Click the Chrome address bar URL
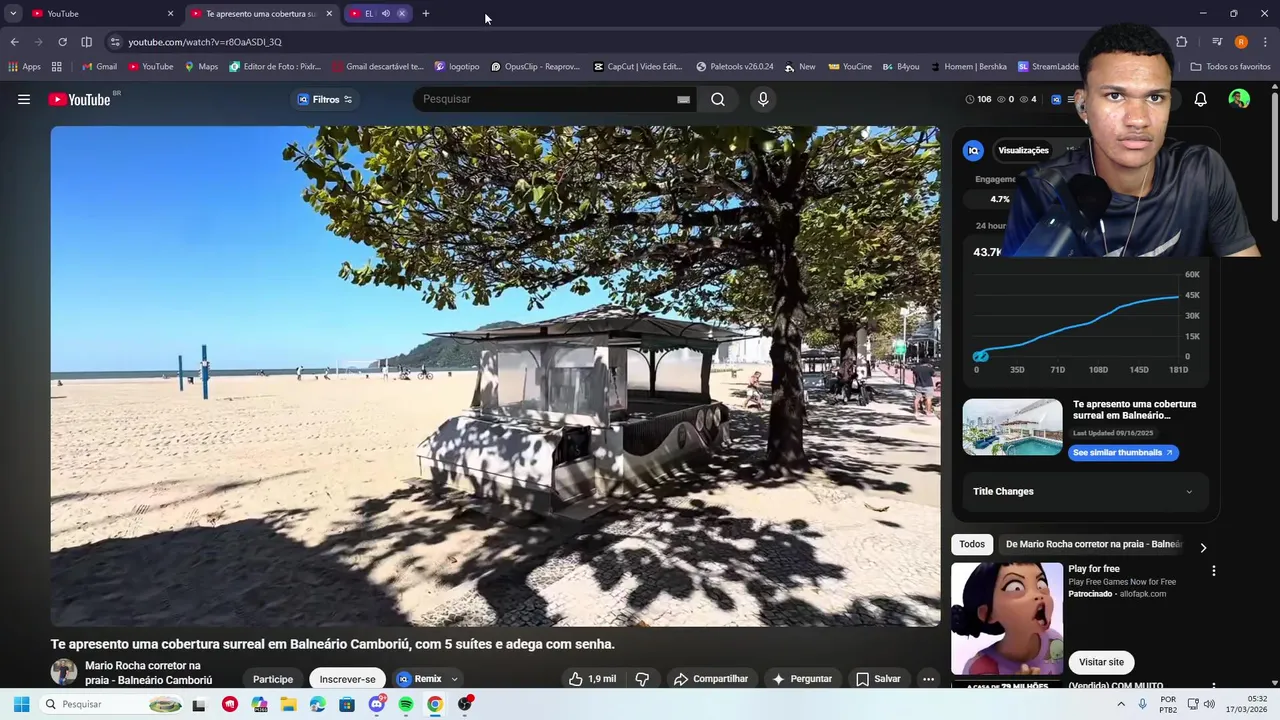The width and height of the screenshot is (1280, 720). tap(205, 42)
